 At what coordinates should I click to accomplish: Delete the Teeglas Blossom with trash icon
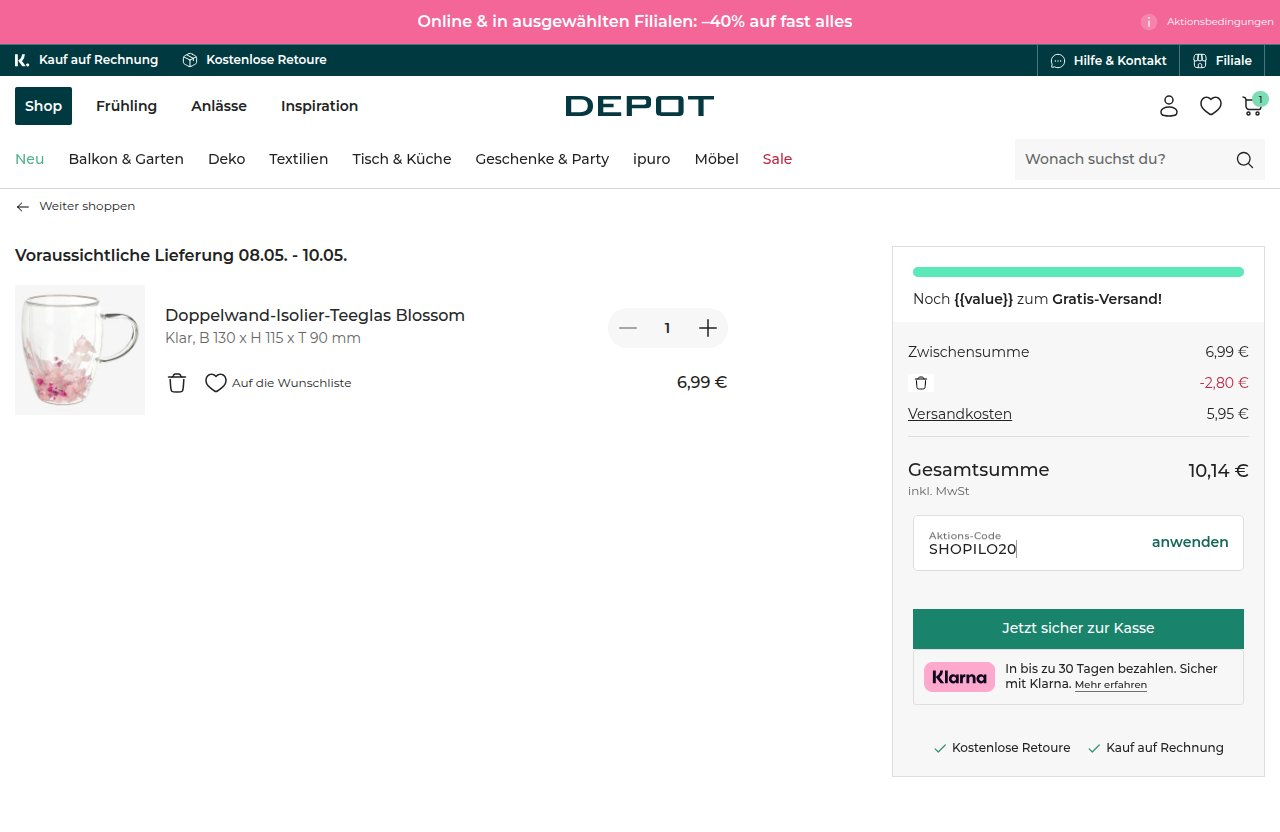pos(177,383)
